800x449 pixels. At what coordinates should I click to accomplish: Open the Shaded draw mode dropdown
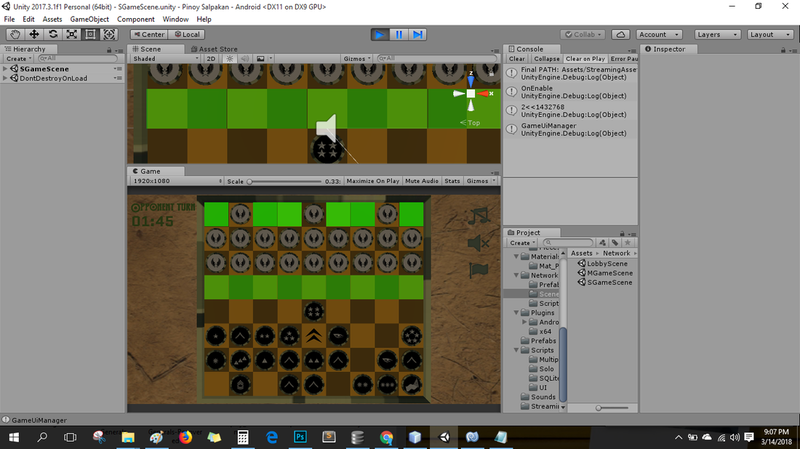pyautogui.click(x=165, y=59)
